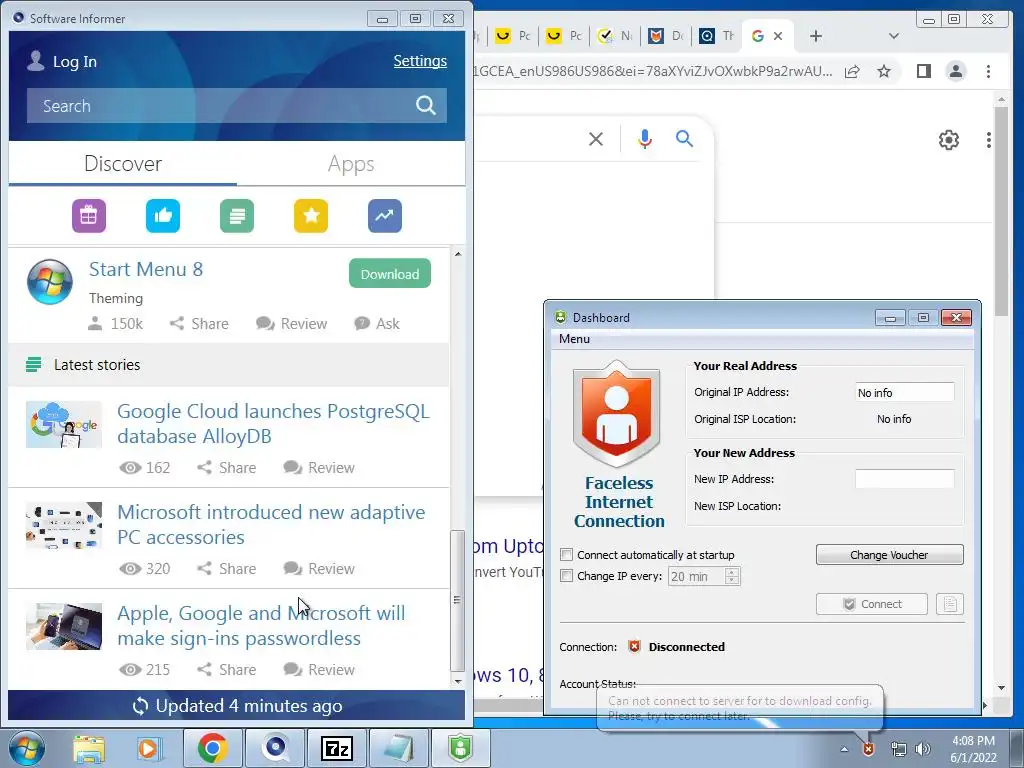Click the Faceless tray icon in system tray
Screen dimensions: 1024x768
[869, 749]
